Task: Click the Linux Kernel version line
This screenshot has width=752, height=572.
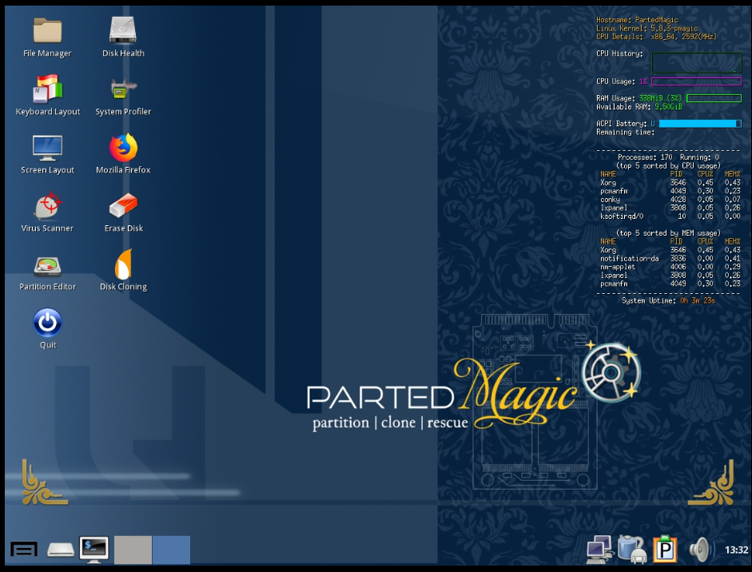Action: 647,28
